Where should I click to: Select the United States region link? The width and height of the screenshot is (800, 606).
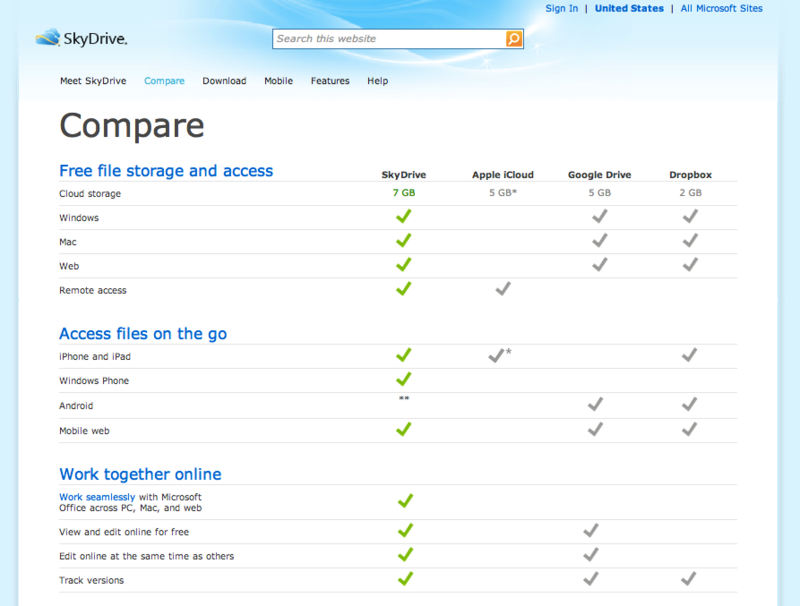(x=629, y=8)
